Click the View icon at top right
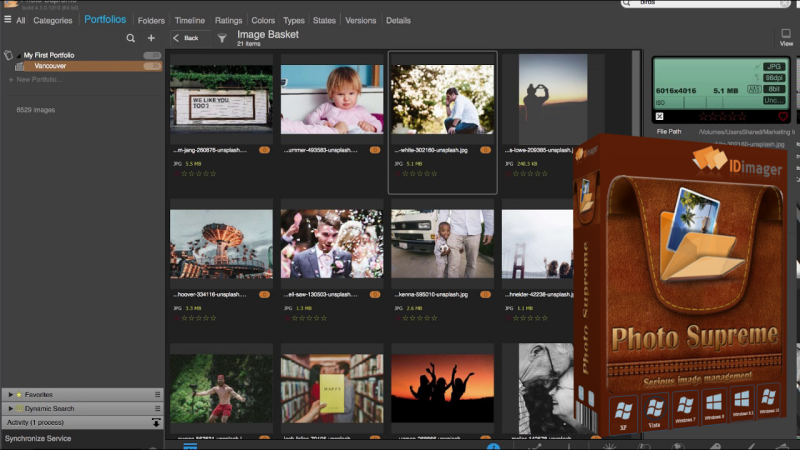This screenshot has height=450, width=800. (786, 37)
